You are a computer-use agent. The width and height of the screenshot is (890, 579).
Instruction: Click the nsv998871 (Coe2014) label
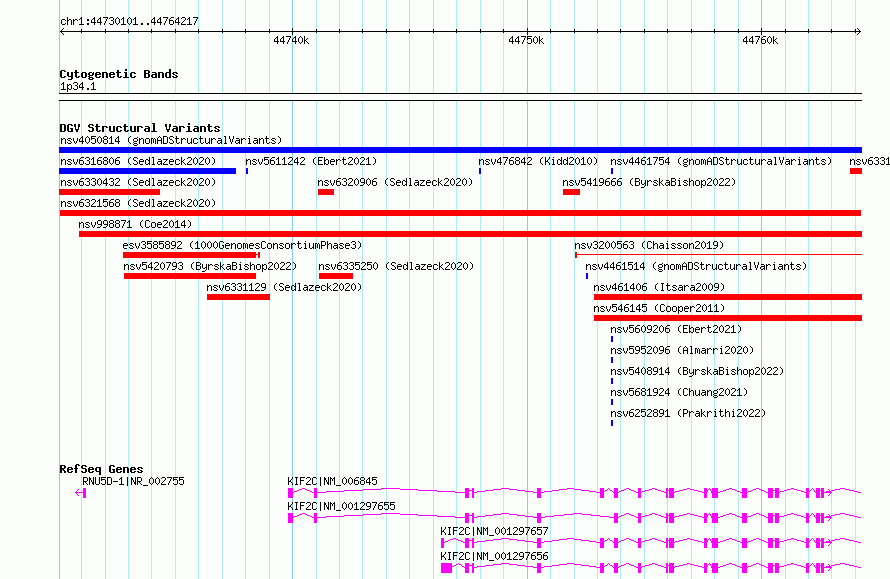click(x=135, y=224)
